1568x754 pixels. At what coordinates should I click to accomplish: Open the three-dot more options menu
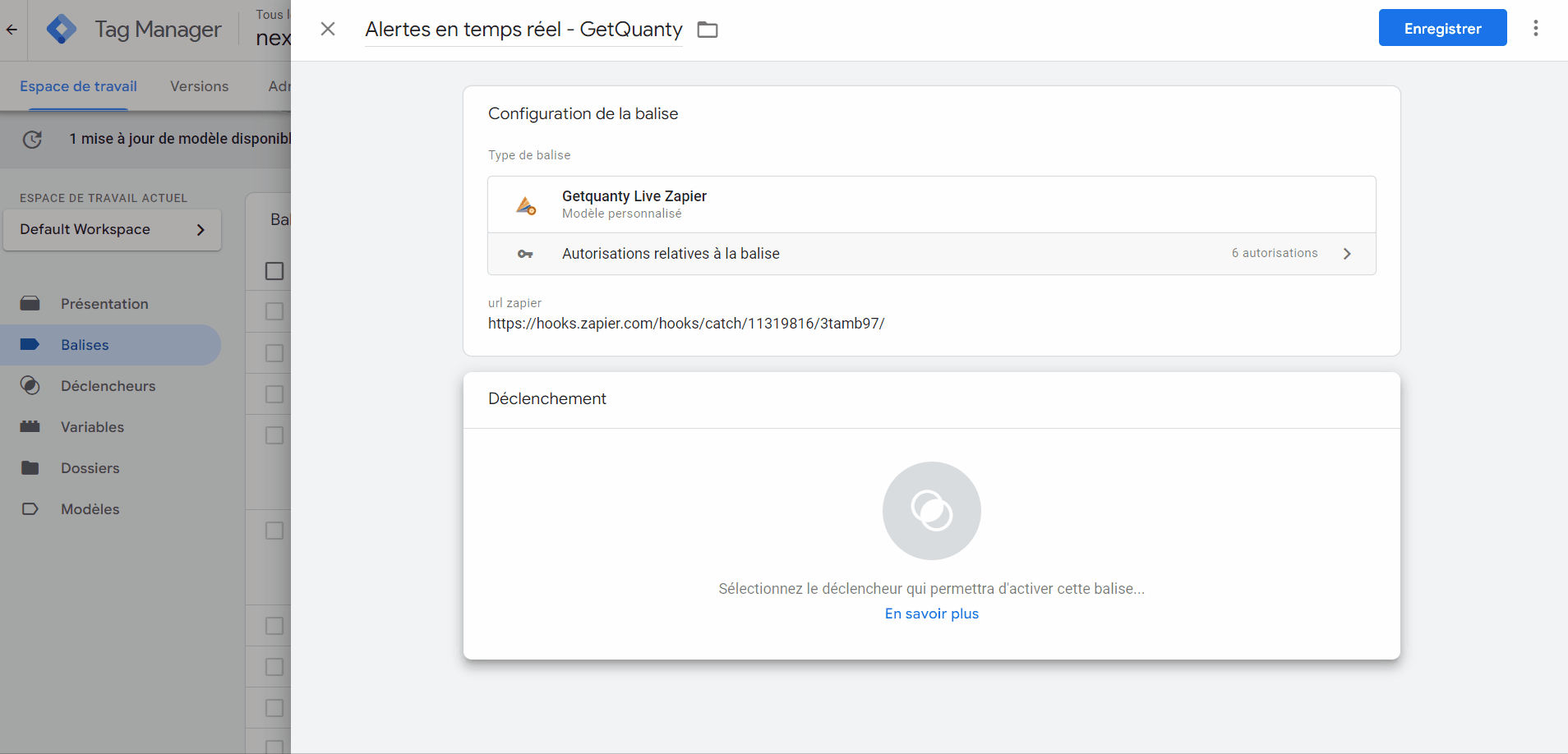(1535, 28)
